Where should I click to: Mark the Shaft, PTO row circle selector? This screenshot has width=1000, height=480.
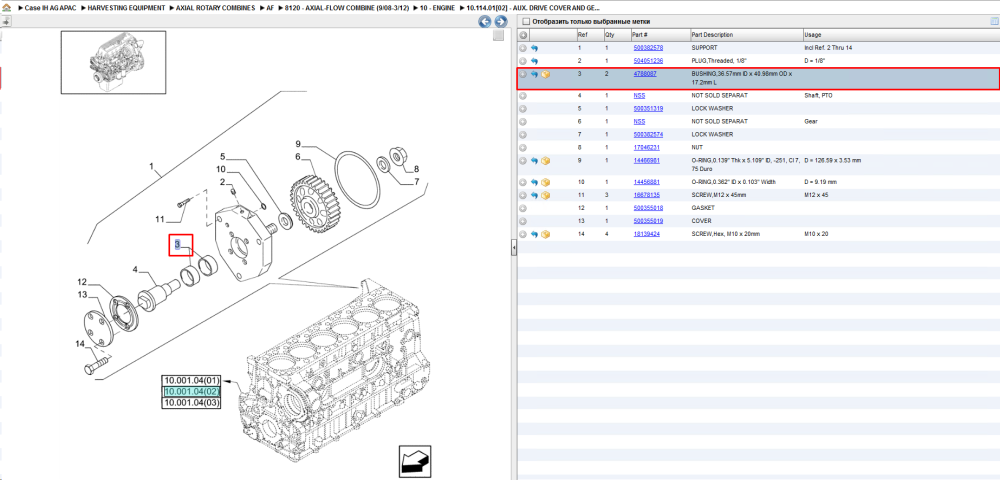(x=523, y=96)
